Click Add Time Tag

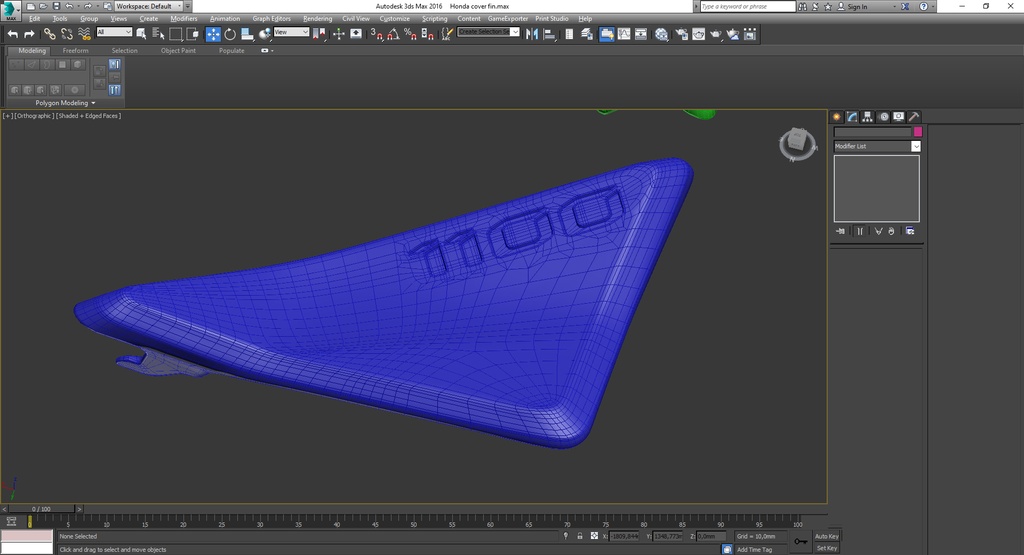[754, 550]
